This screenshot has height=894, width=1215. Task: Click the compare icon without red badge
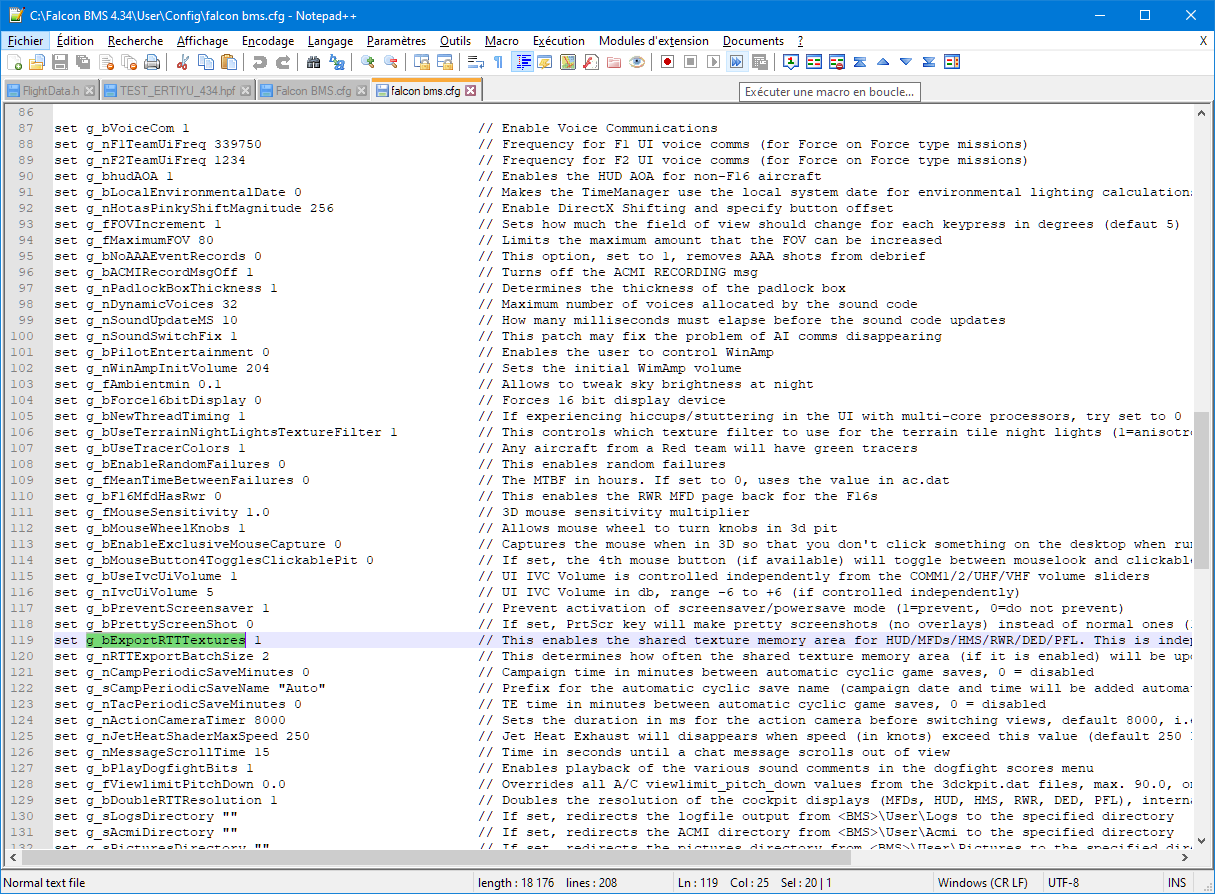pos(814,62)
